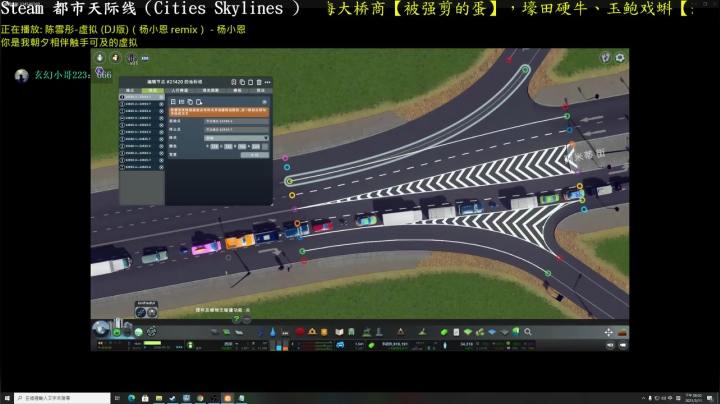
Task: Open the green highlighted active tab
Action: click(152, 90)
